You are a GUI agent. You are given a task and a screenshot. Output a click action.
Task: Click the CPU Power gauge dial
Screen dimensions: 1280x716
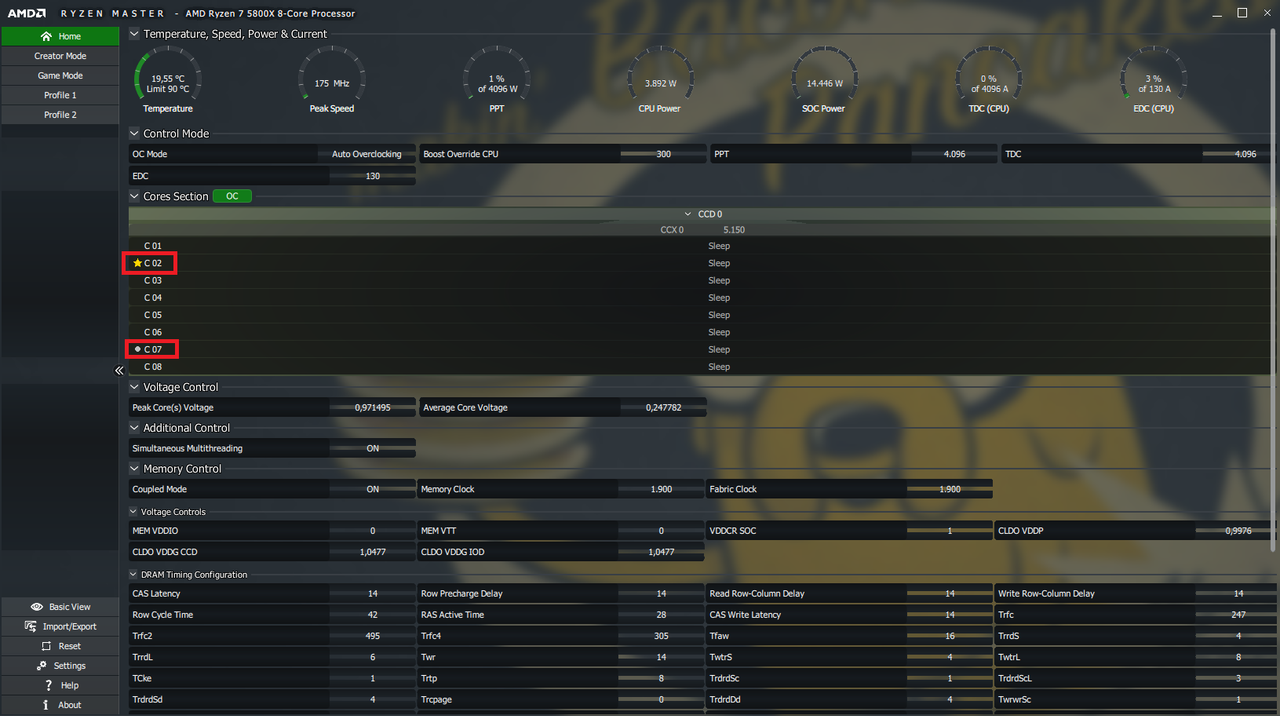[x=661, y=76]
